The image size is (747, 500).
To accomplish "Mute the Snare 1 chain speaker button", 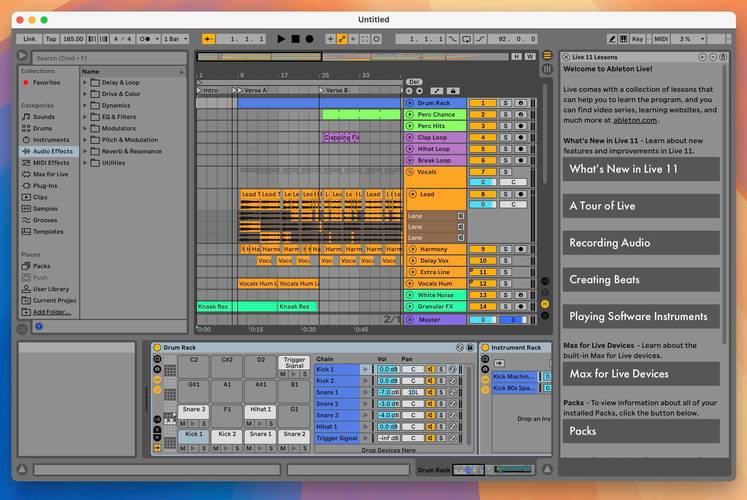I will pos(431,393).
